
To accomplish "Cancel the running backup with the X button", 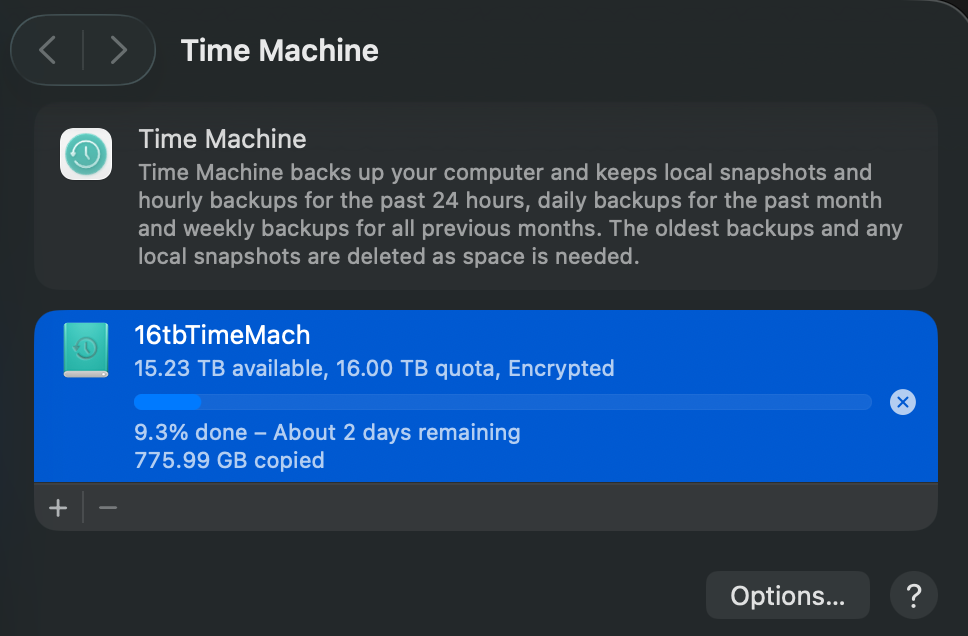I will pos(902,402).
